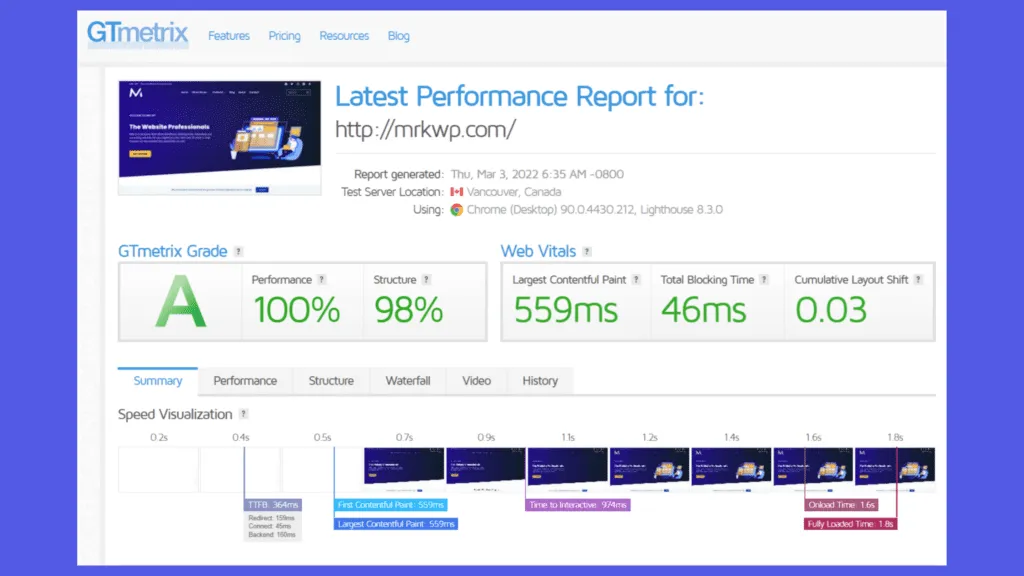Open the Pricing page
The image size is (1024, 576).
284,36
